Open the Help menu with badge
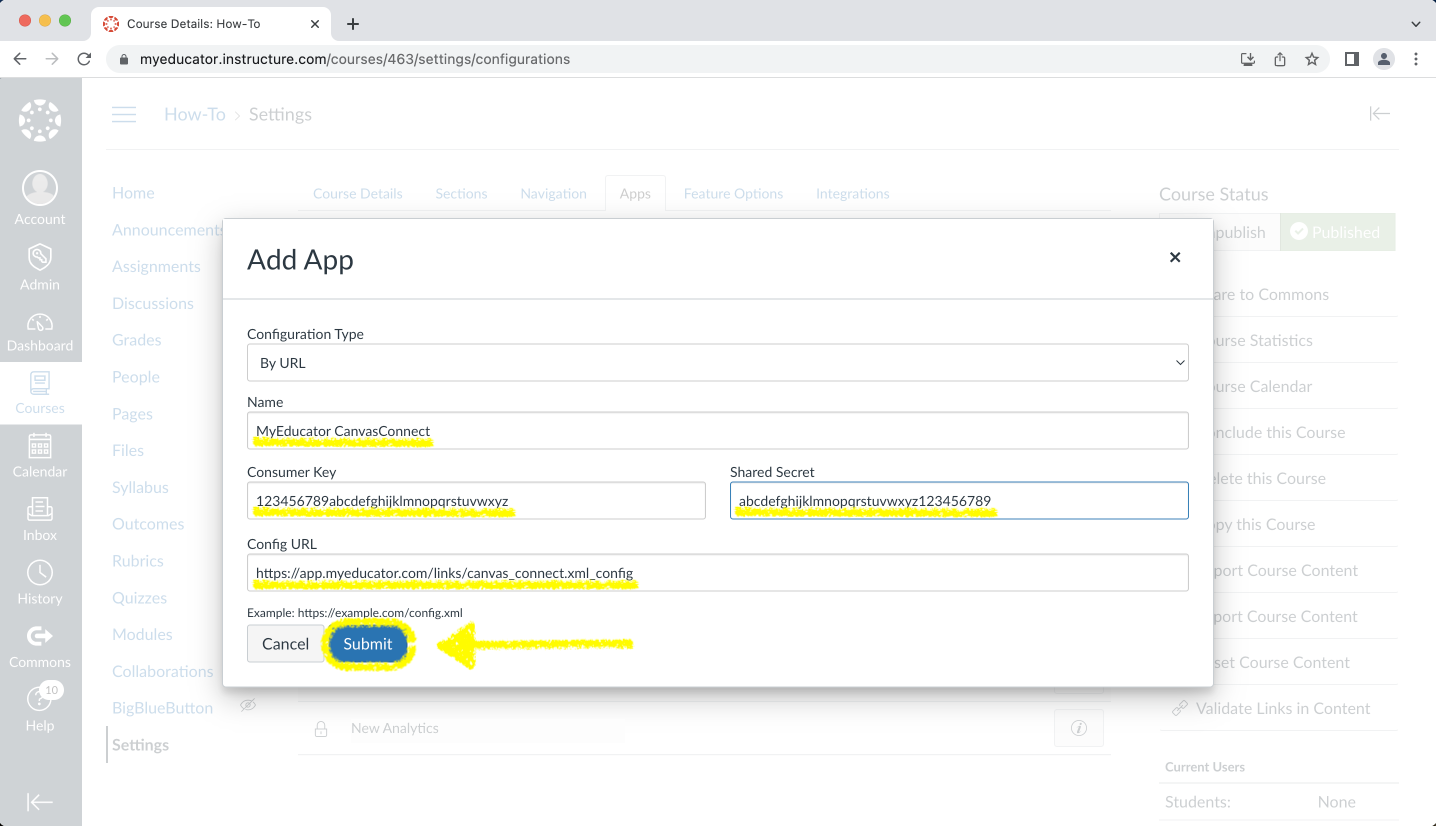1436x826 pixels. tap(40, 708)
